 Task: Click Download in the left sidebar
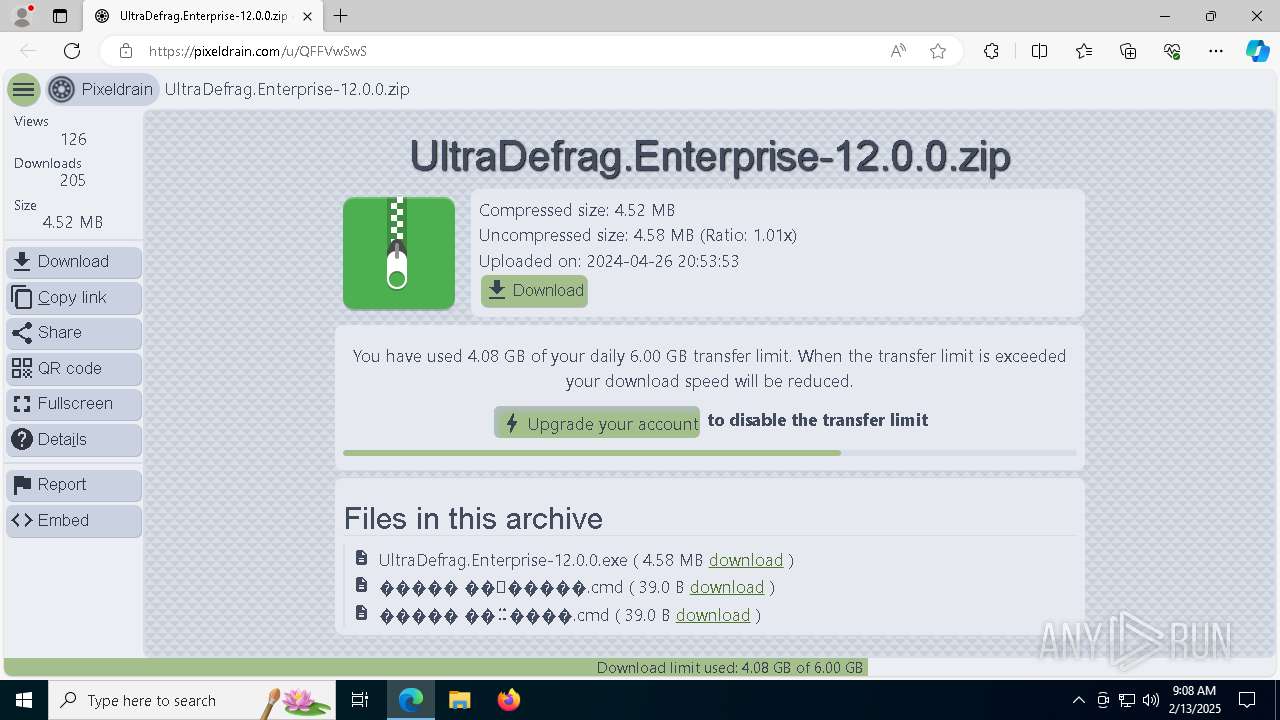74,262
